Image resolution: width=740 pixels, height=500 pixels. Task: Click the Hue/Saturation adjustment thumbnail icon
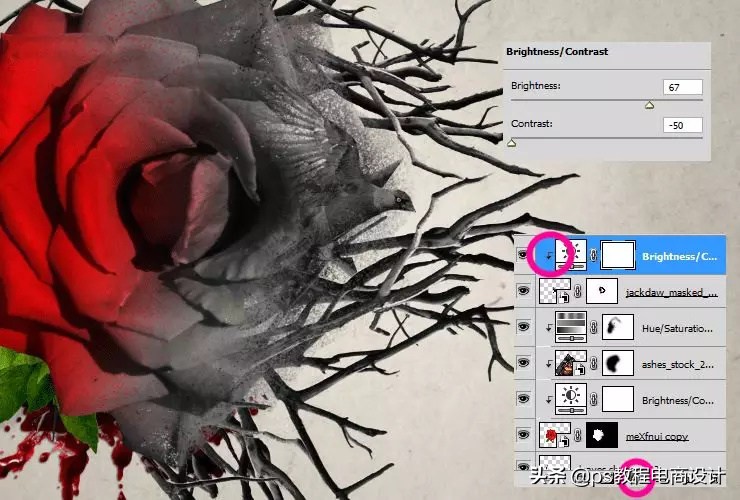pyautogui.click(x=571, y=327)
